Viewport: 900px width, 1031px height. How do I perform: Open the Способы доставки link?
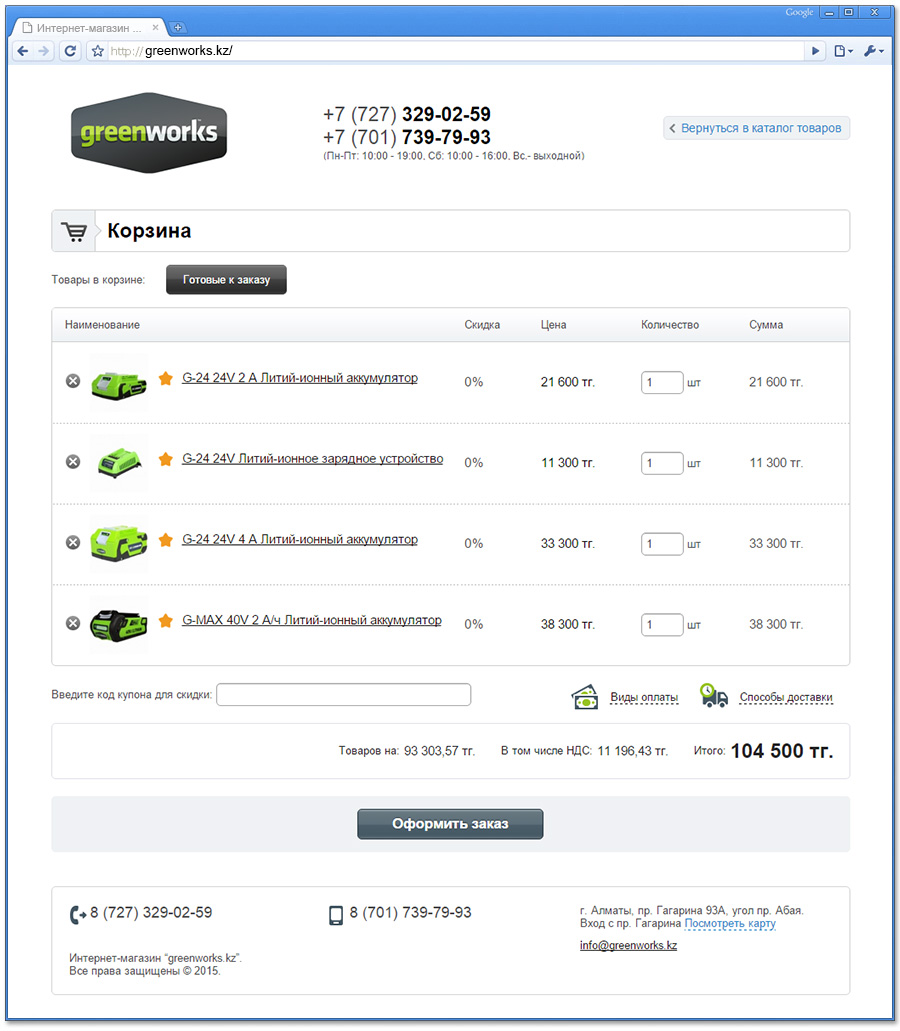tap(786, 698)
